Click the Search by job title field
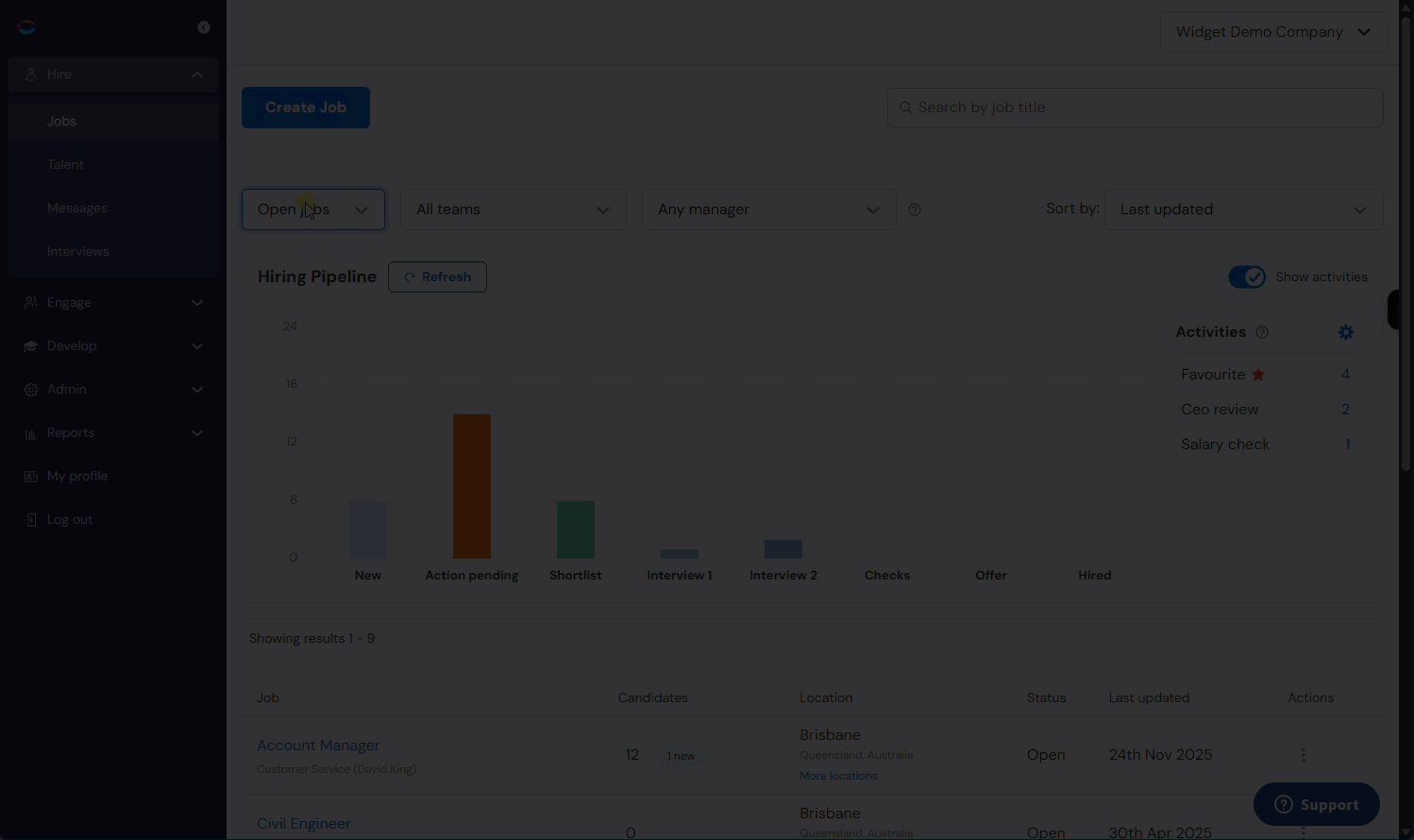The height and width of the screenshot is (840, 1414). 1136,108
